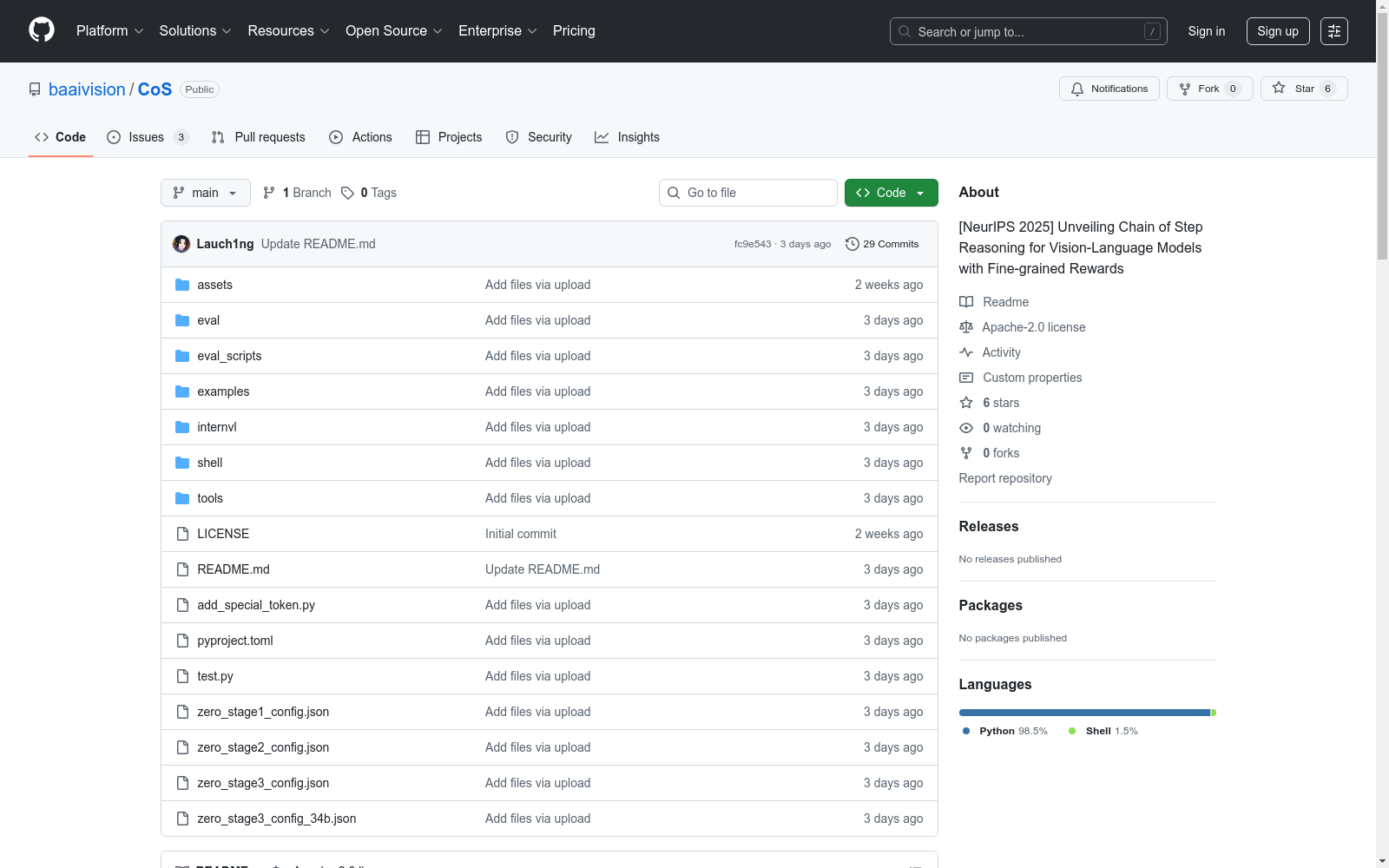Expand the Solutions menu
The width and height of the screenshot is (1389, 868).
pyautogui.click(x=195, y=31)
